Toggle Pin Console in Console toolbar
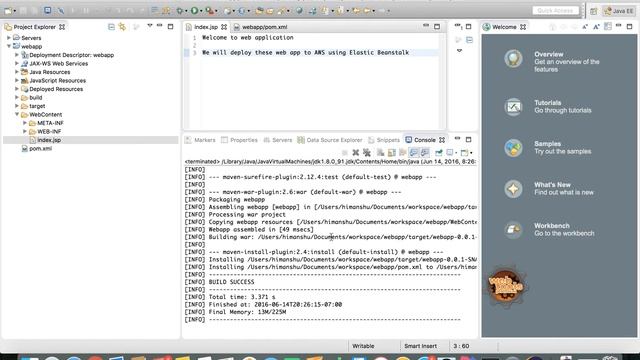The height and width of the screenshot is (360, 640). (x=438, y=153)
